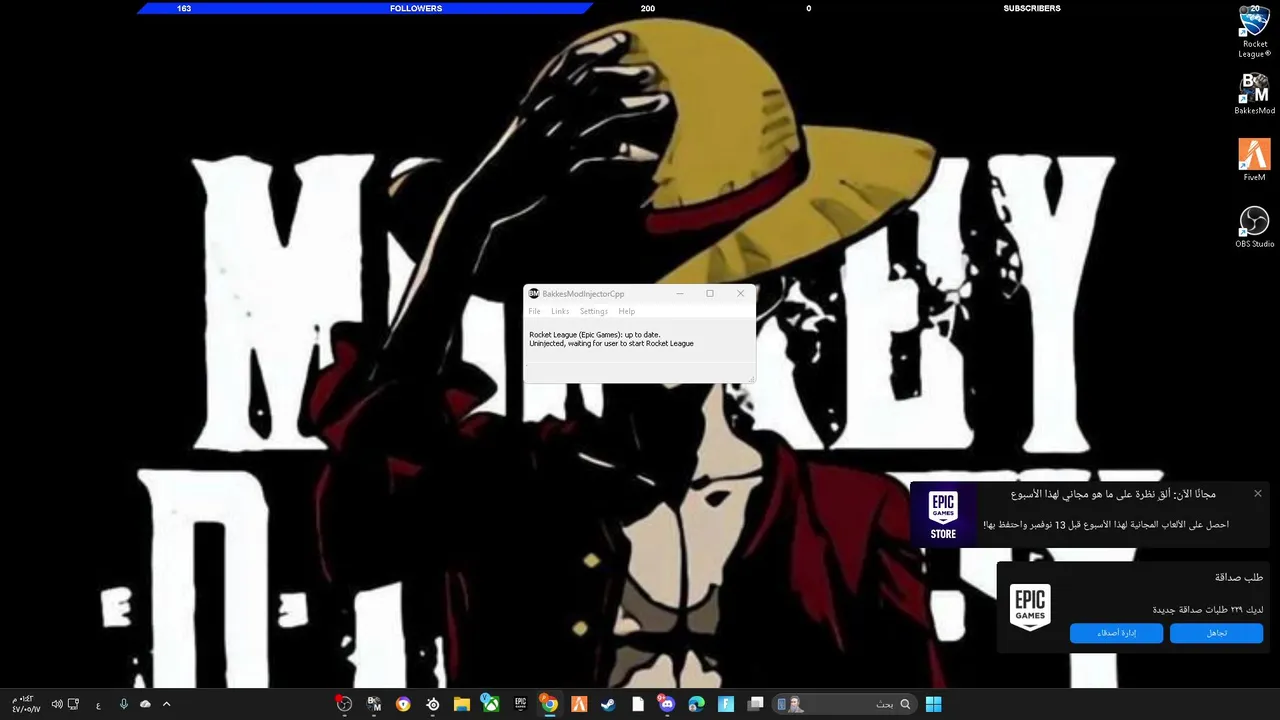The height and width of the screenshot is (720, 1280).
Task: Click the microphone tray icon
Action: coord(123,704)
